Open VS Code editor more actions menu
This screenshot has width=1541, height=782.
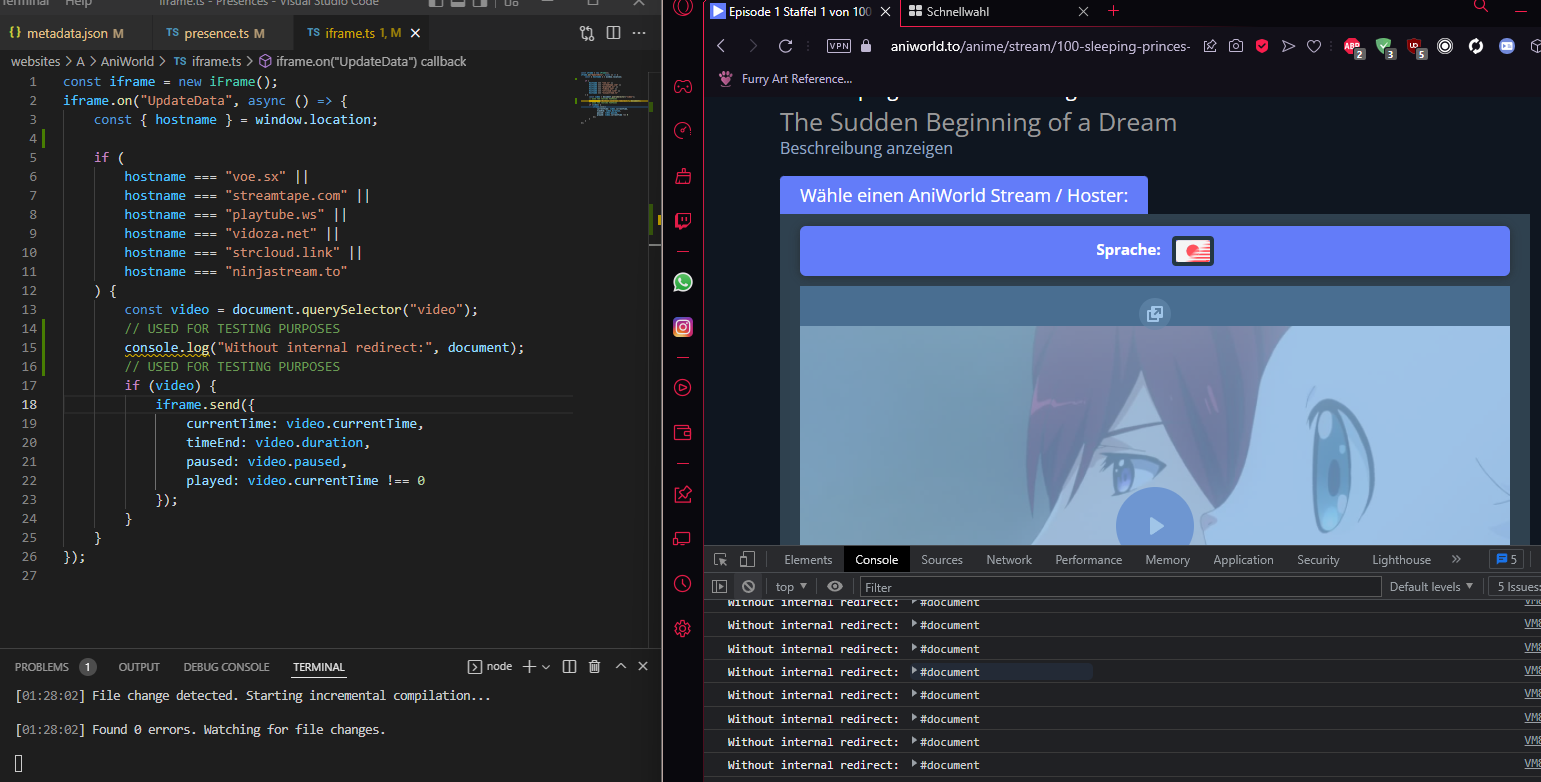point(641,33)
